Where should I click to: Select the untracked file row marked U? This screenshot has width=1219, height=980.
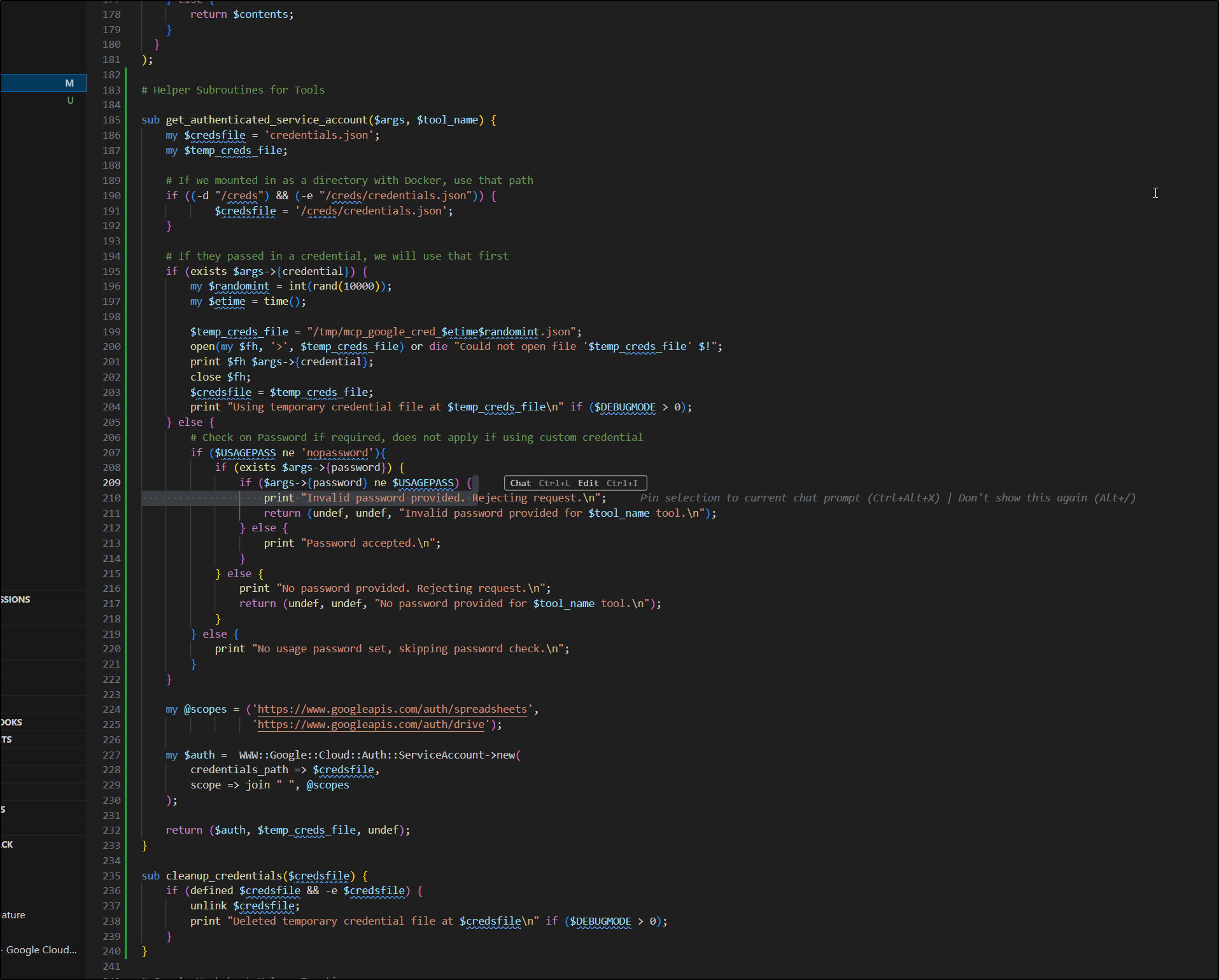[x=43, y=101]
